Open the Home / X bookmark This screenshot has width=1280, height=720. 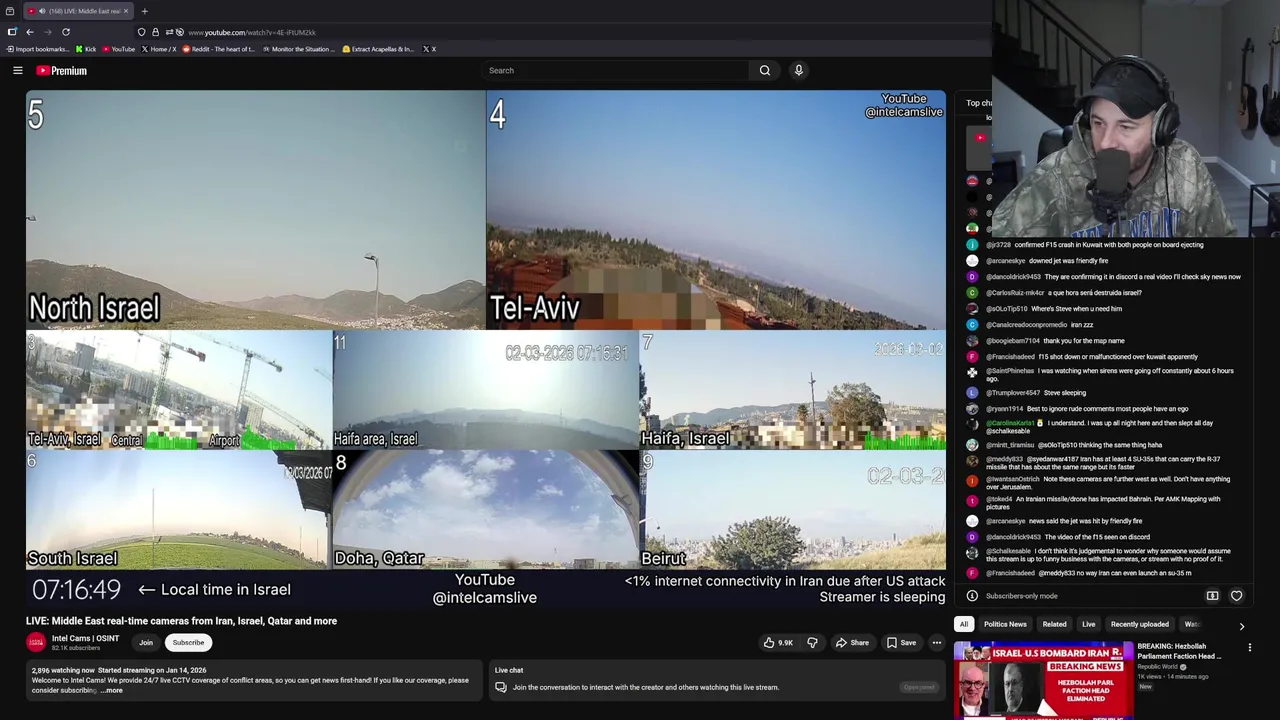tap(159, 49)
